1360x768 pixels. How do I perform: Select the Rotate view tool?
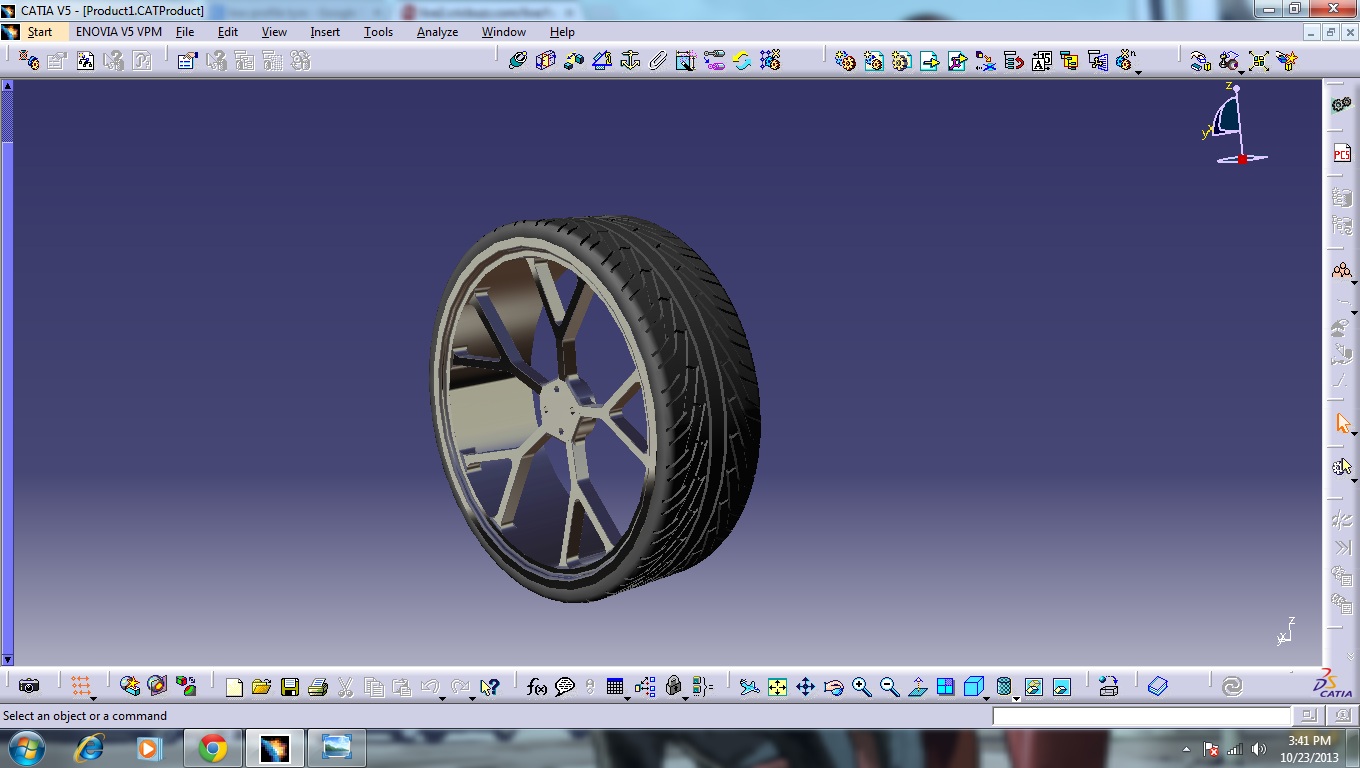[833, 687]
